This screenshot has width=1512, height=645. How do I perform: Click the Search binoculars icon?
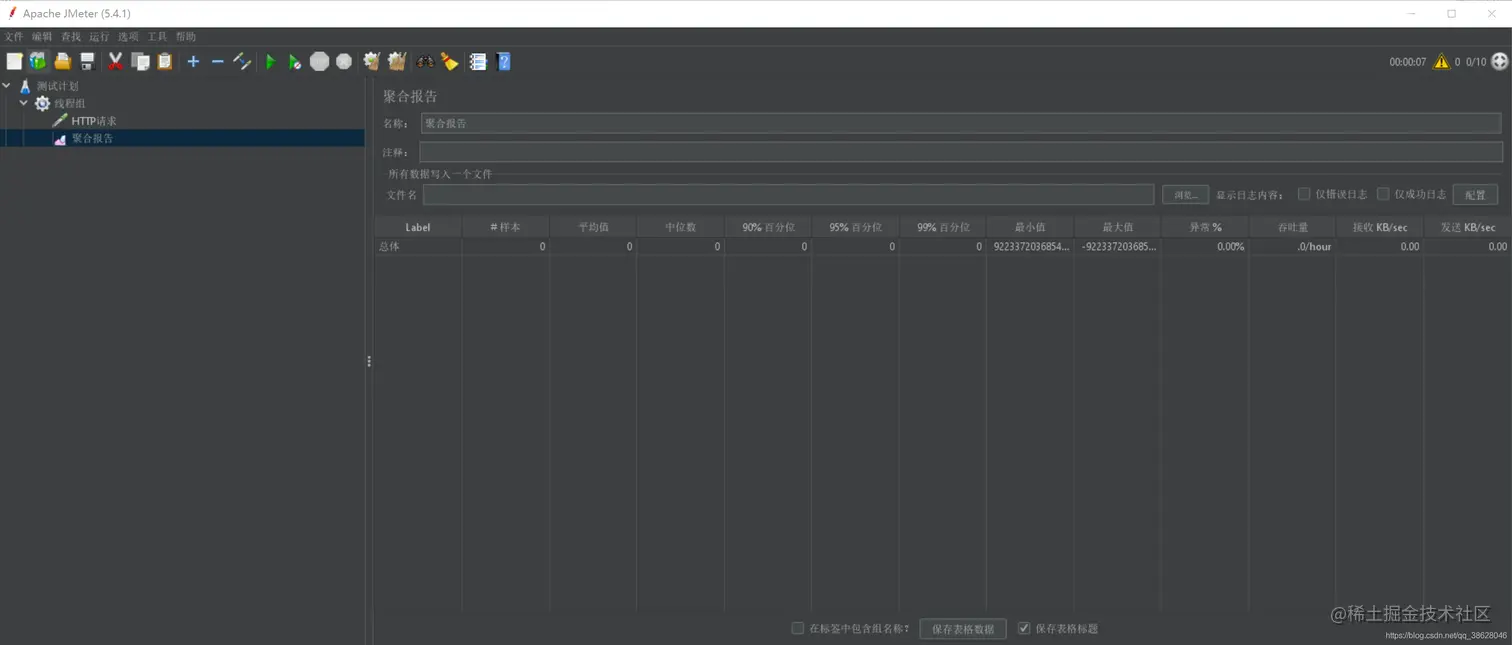(x=425, y=62)
